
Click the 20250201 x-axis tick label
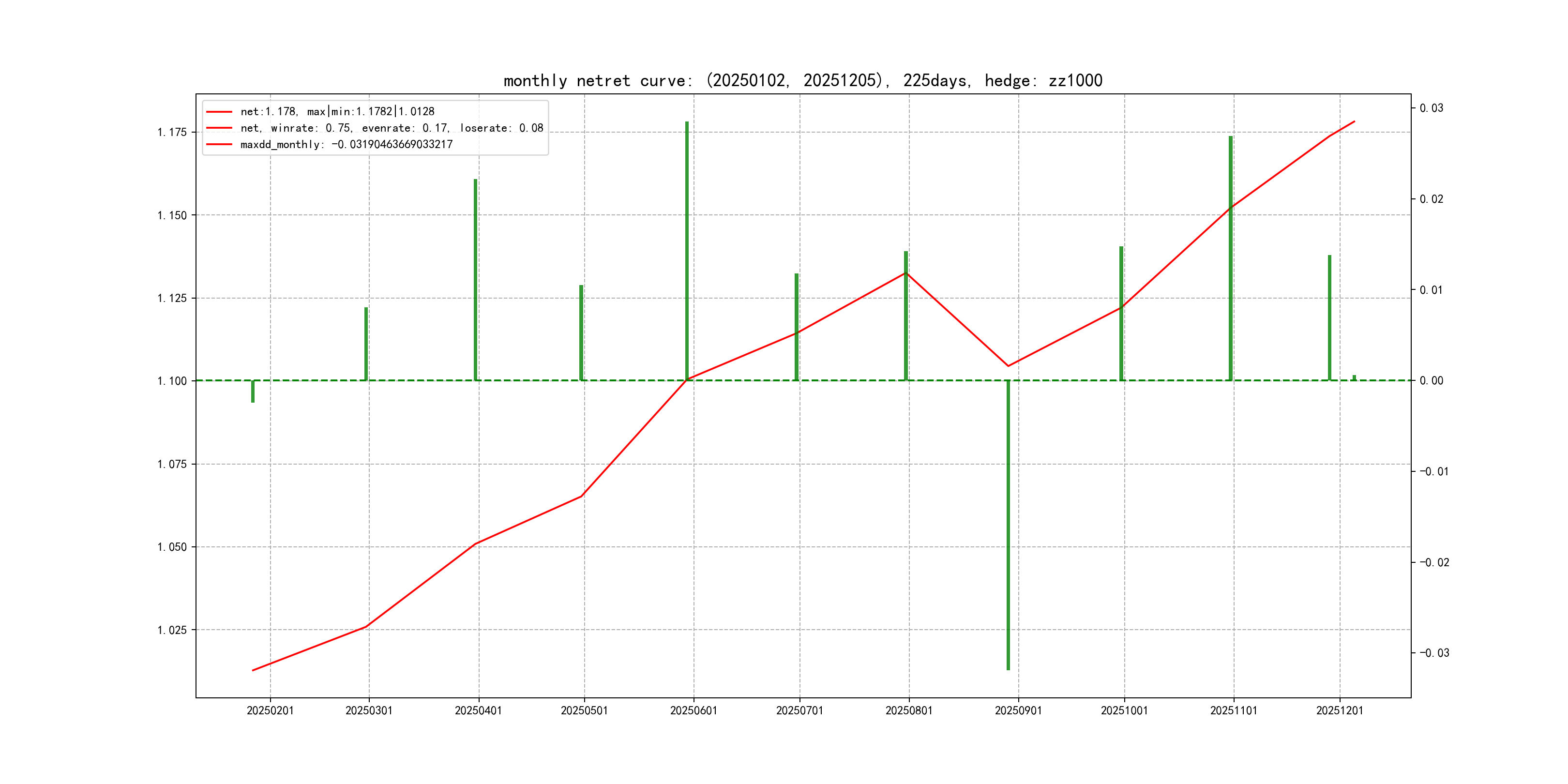coord(270,710)
